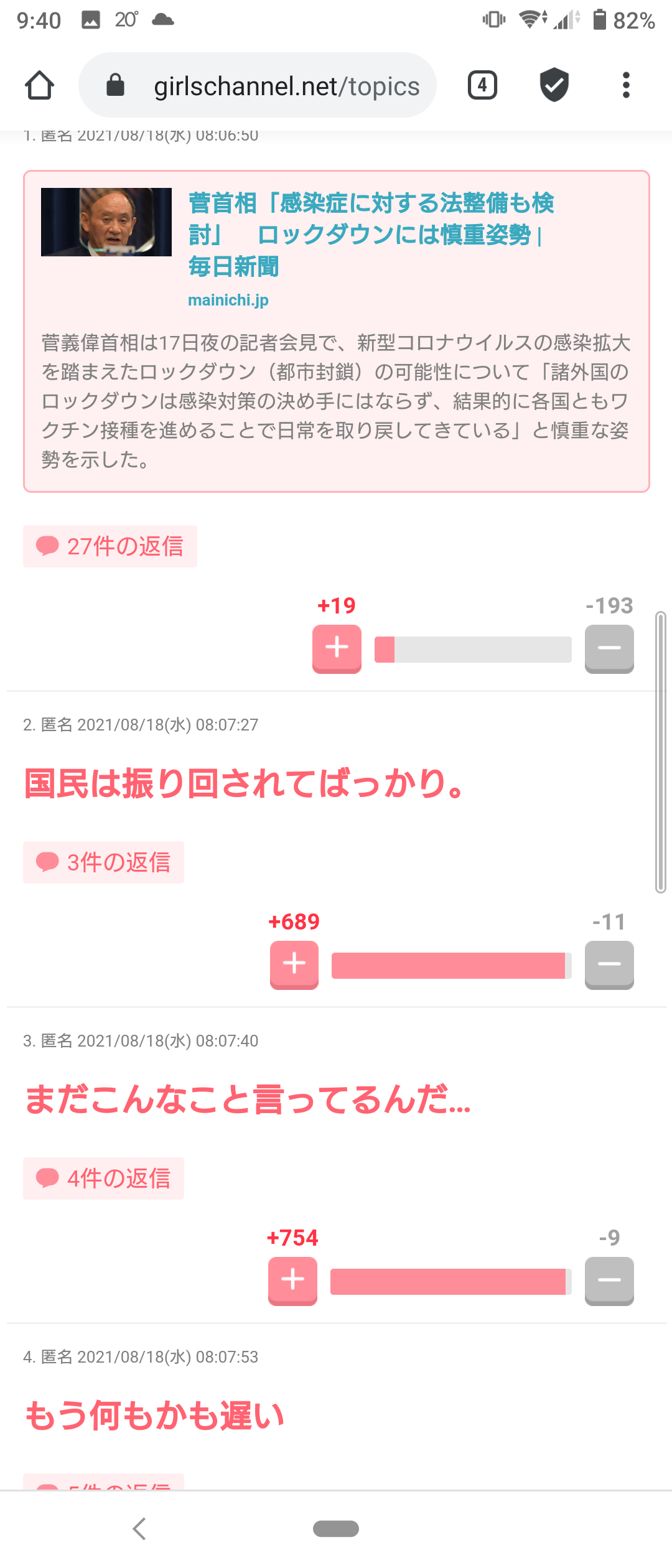Open the three-dot browser menu
Screen dimensions: 672x1568
626,85
